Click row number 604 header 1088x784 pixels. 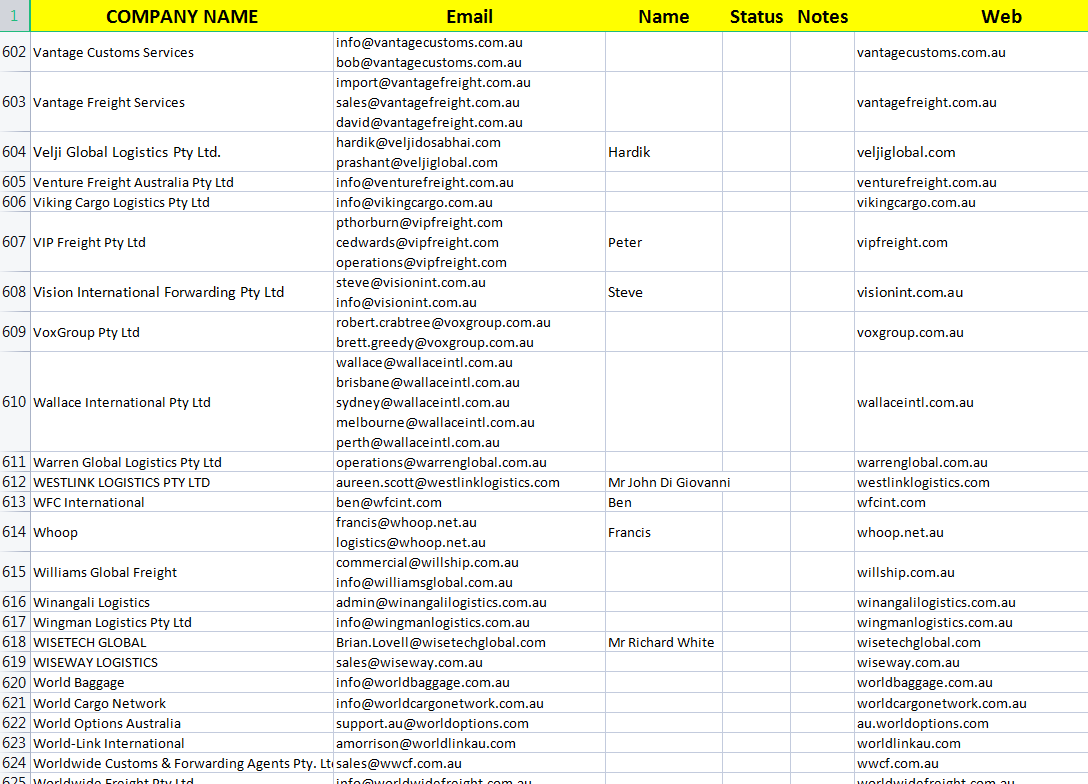15,152
